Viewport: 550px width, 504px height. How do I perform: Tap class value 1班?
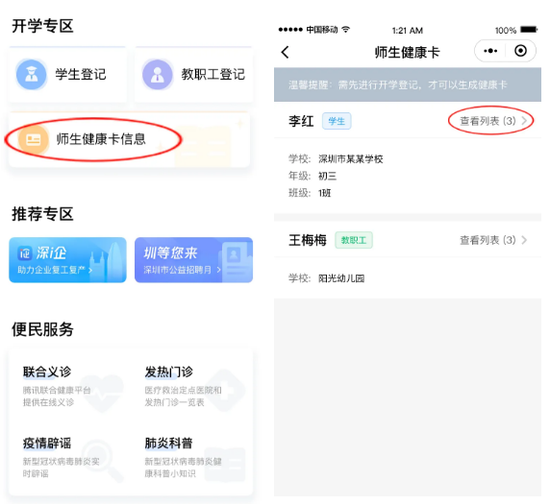[324, 193]
